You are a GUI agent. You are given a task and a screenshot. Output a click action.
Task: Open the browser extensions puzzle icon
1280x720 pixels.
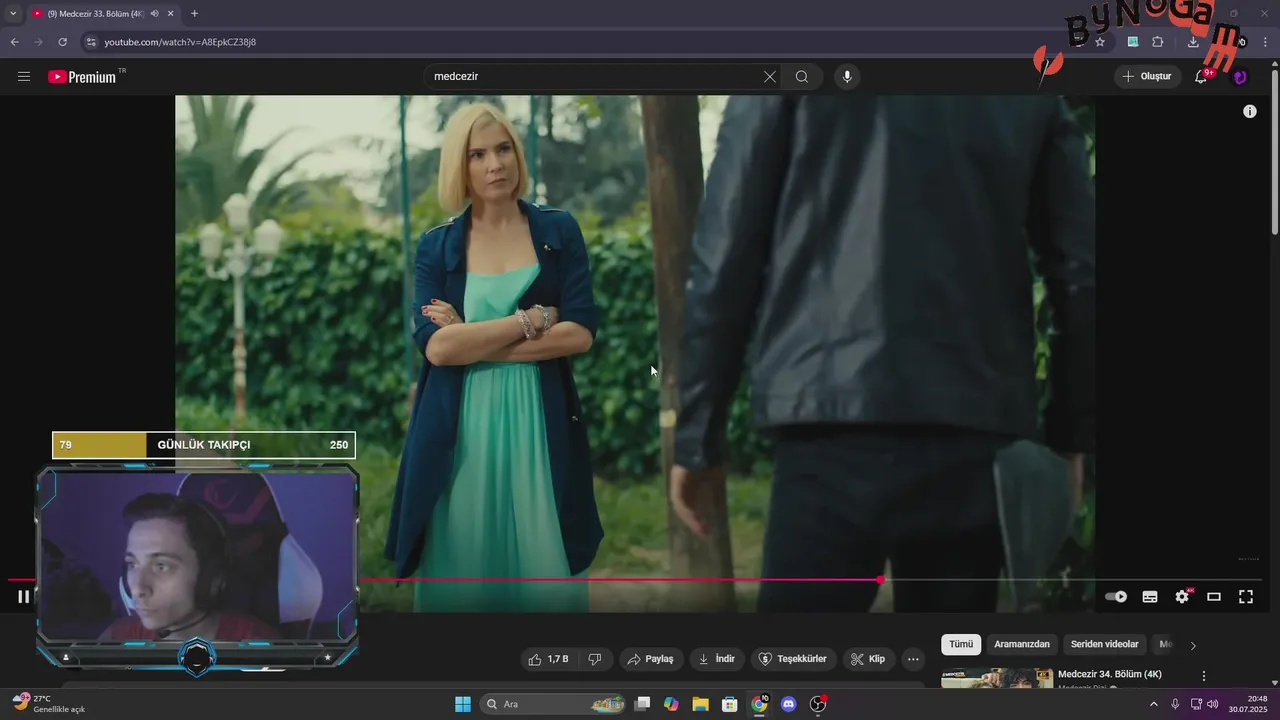tap(1158, 42)
